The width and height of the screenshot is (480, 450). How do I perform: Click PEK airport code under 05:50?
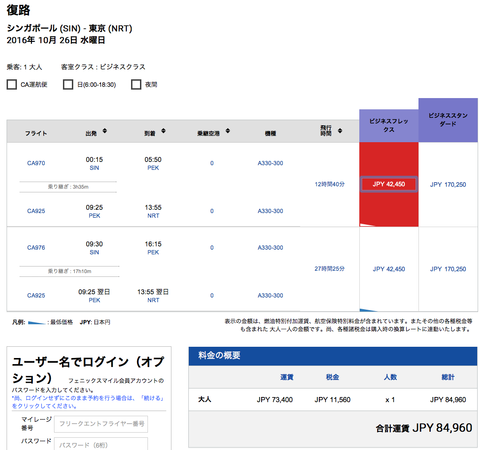click(153, 168)
